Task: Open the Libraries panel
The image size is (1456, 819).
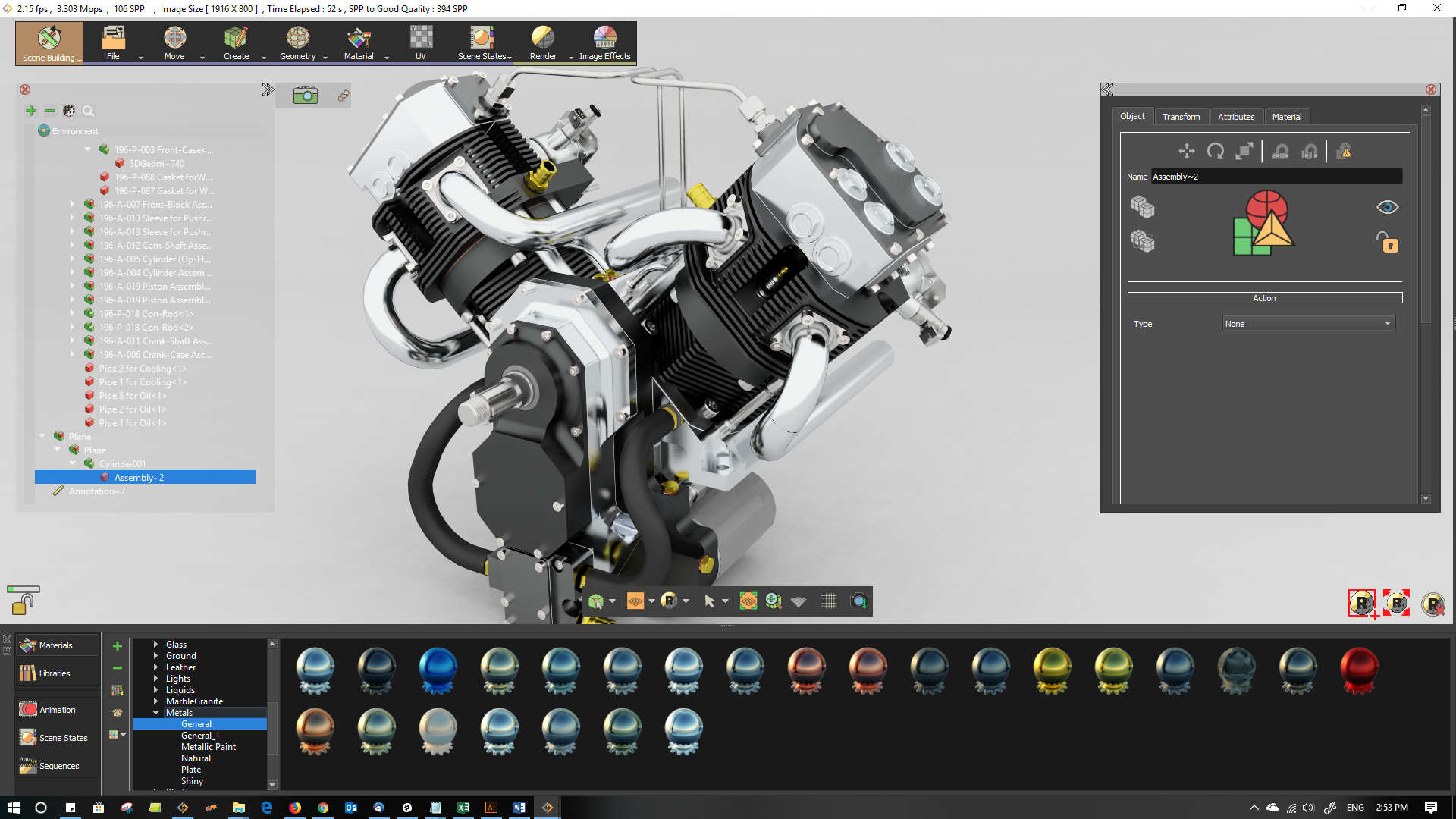Action: pos(55,673)
